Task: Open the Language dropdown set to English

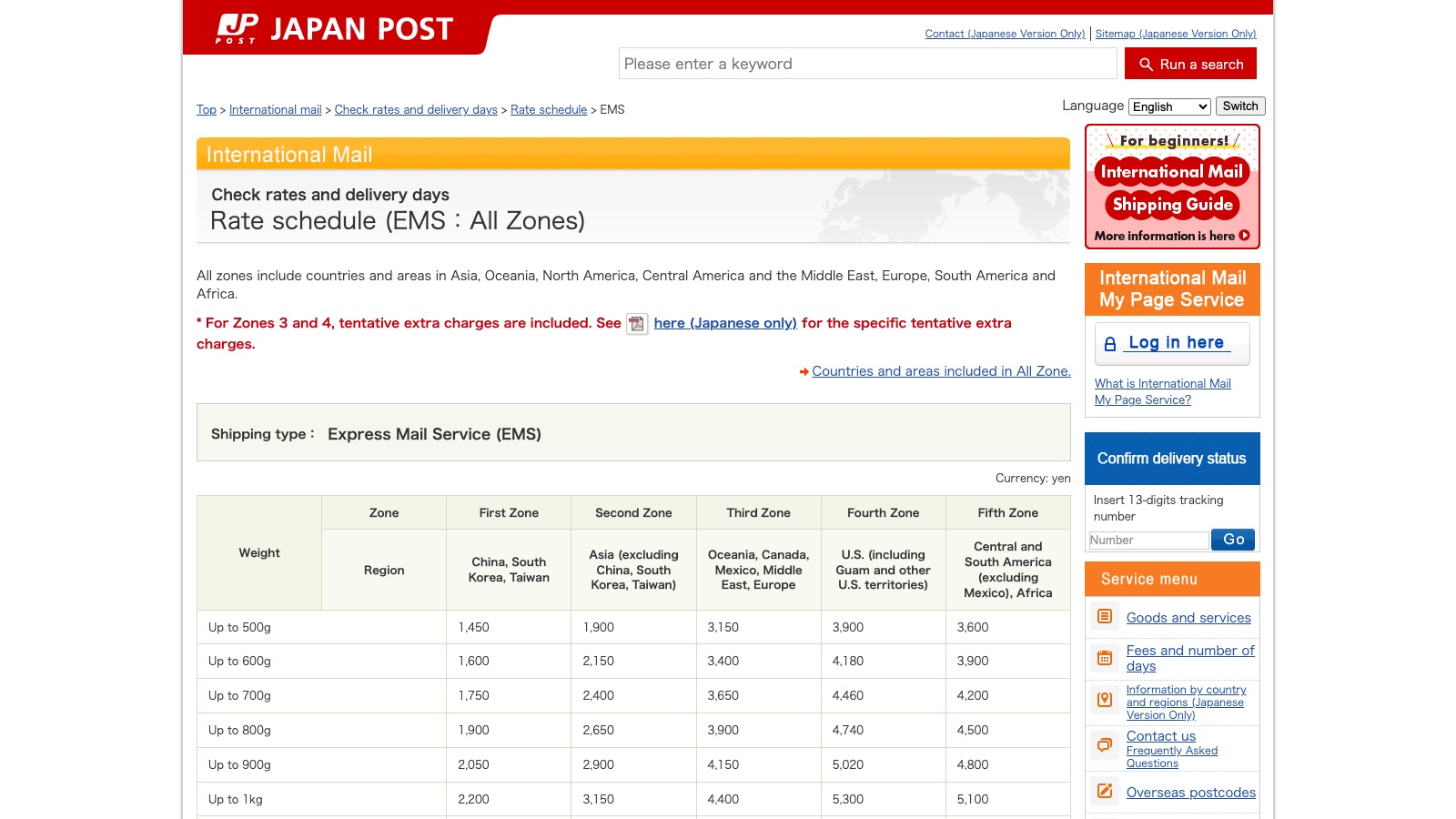Action: pyautogui.click(x=1169, y=106)
